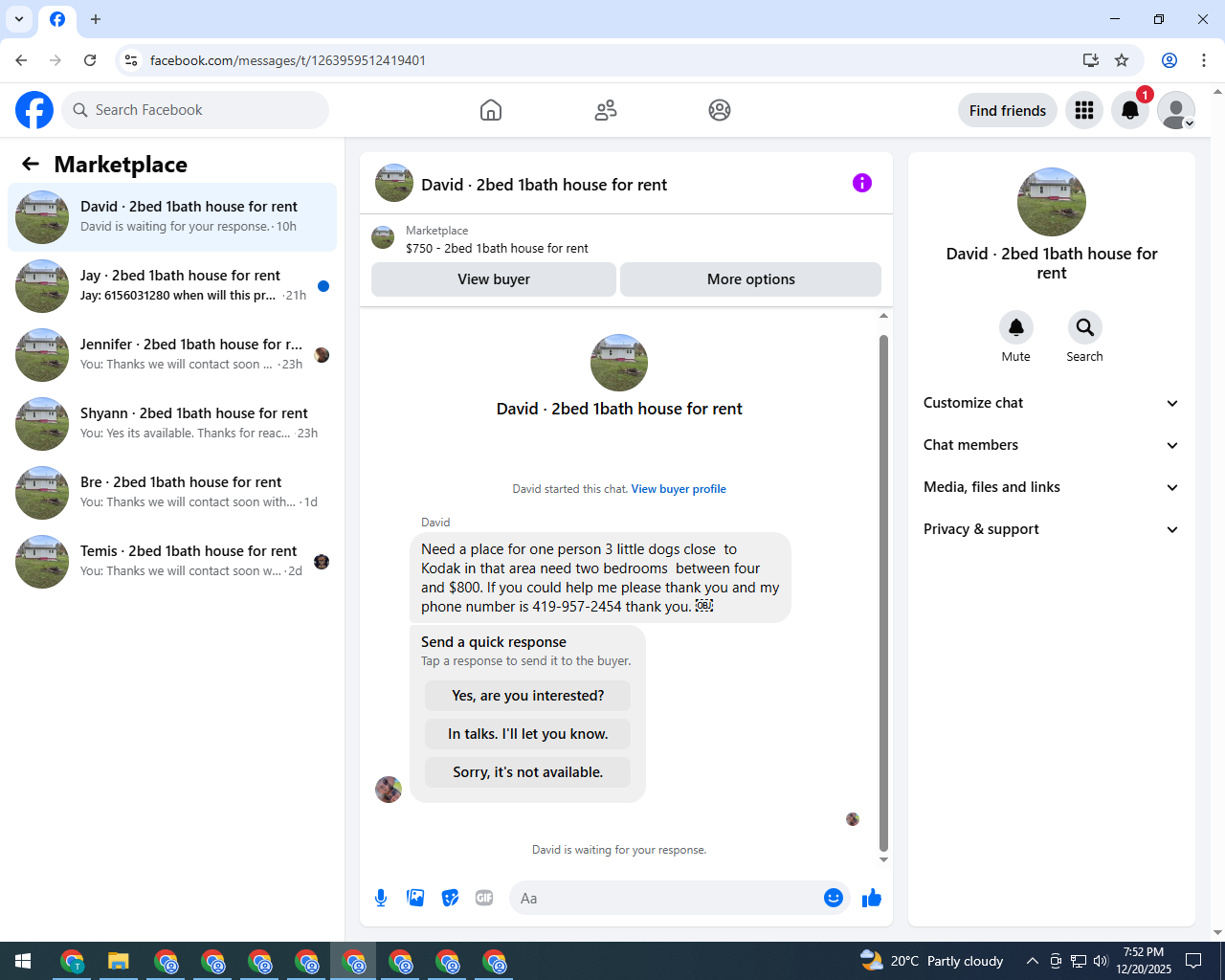Open a new browser tab plus button

click(x=96, y=19)
